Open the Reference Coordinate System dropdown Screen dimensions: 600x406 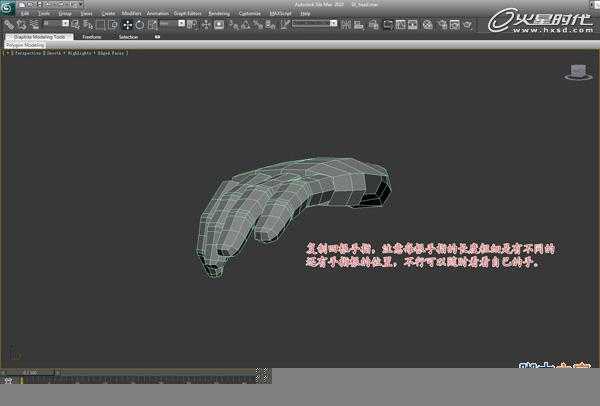click(x=172, y=24)
